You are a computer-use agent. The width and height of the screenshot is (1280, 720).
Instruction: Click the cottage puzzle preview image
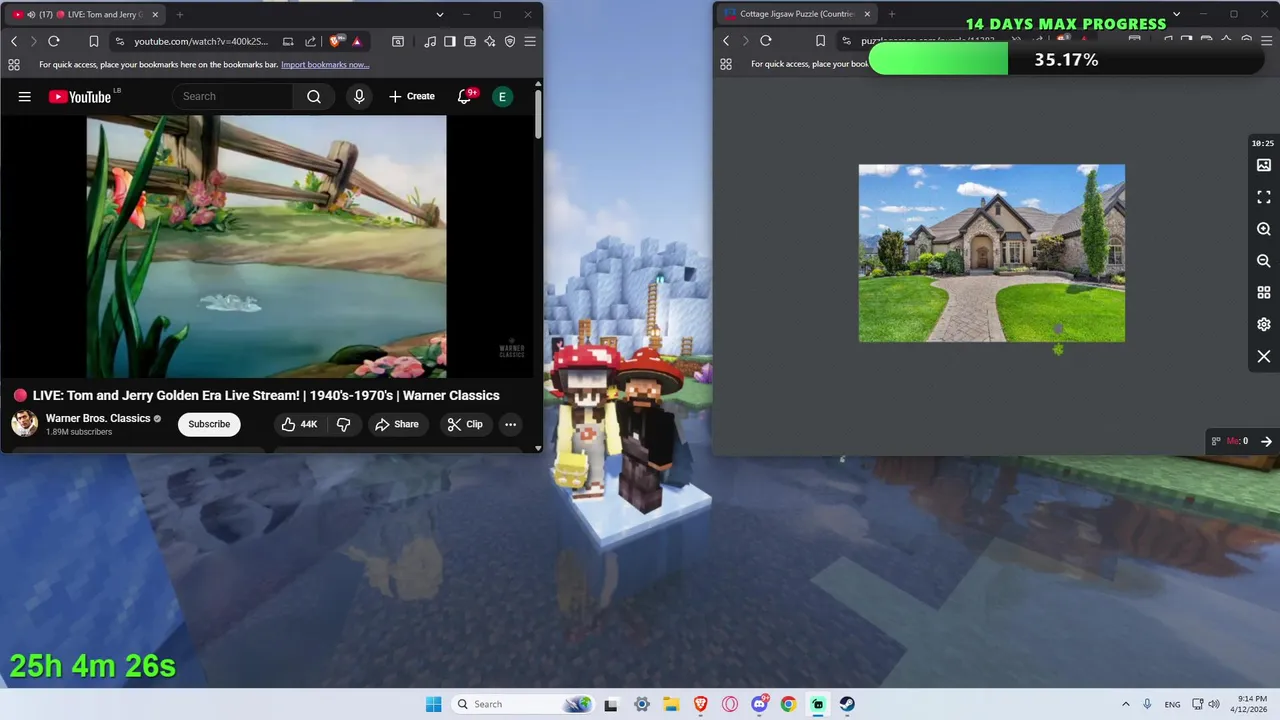(x=991, y=253)
